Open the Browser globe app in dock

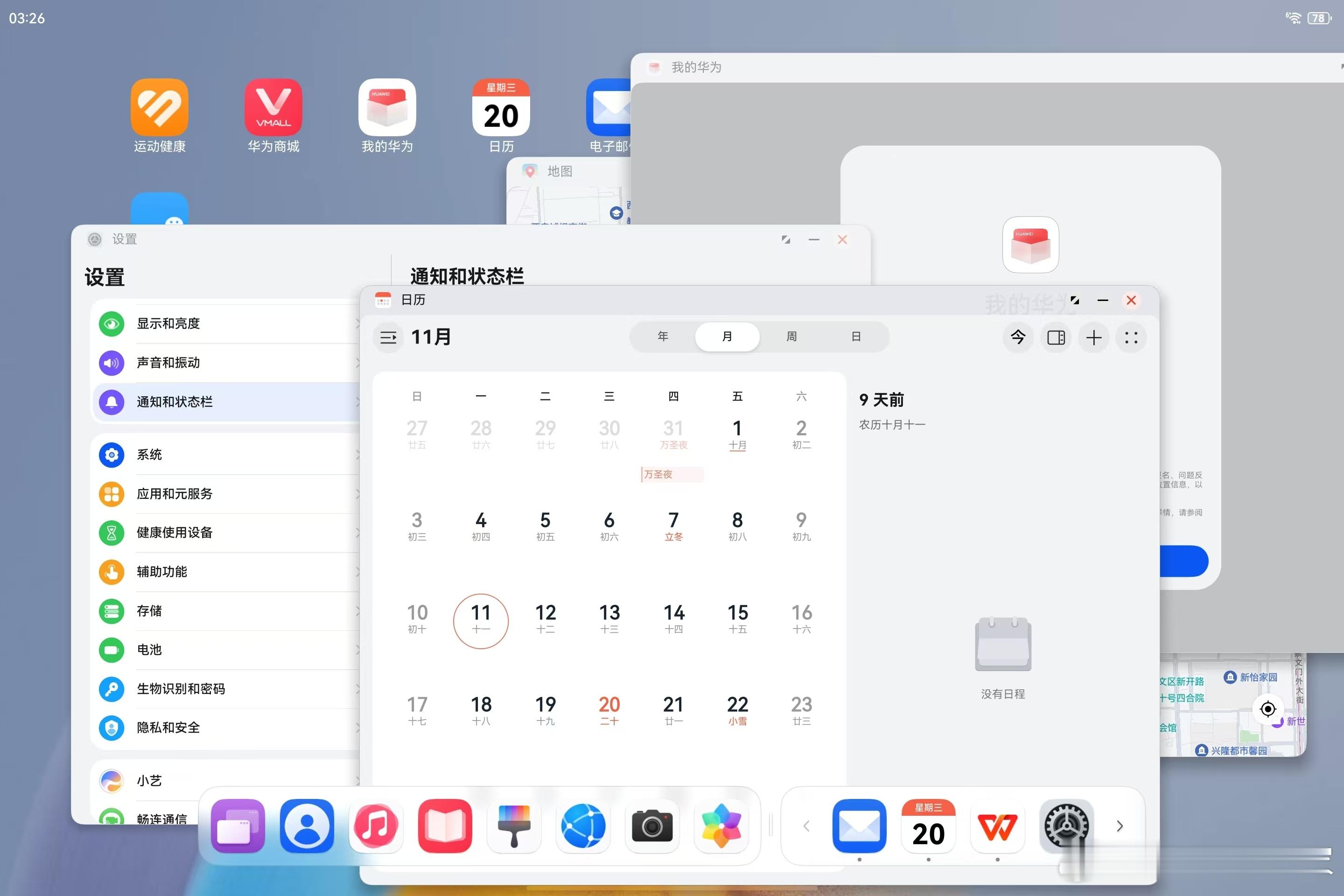(x=583, y=826)
